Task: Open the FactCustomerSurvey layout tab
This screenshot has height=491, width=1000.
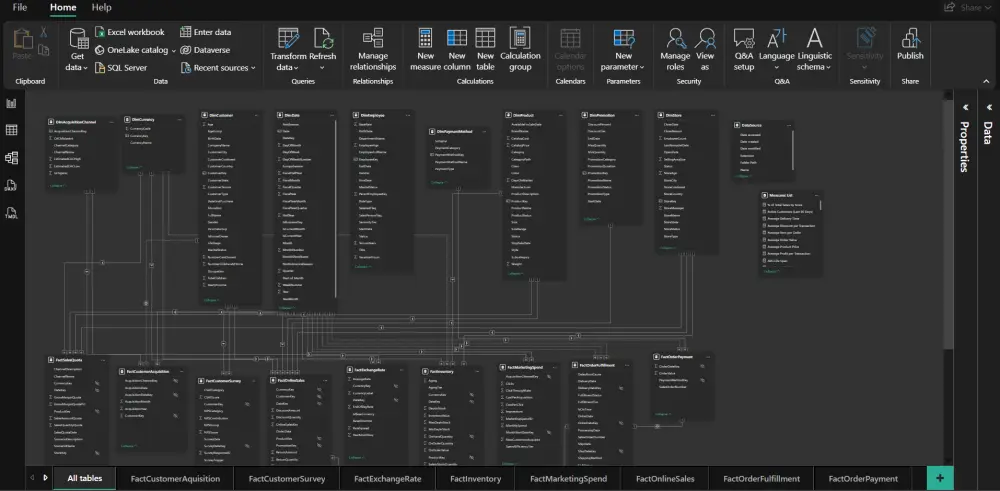Action: pos(287,478)
